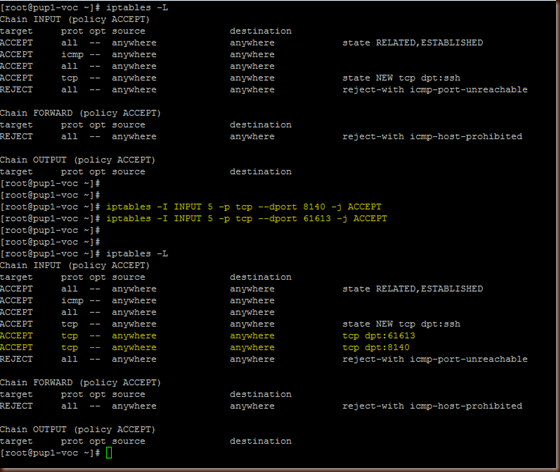Click 'reject-with icmp-port-unreachable' directly below the dpt:8140 row
Screen dimensions: 560x472
click(435, 359)
